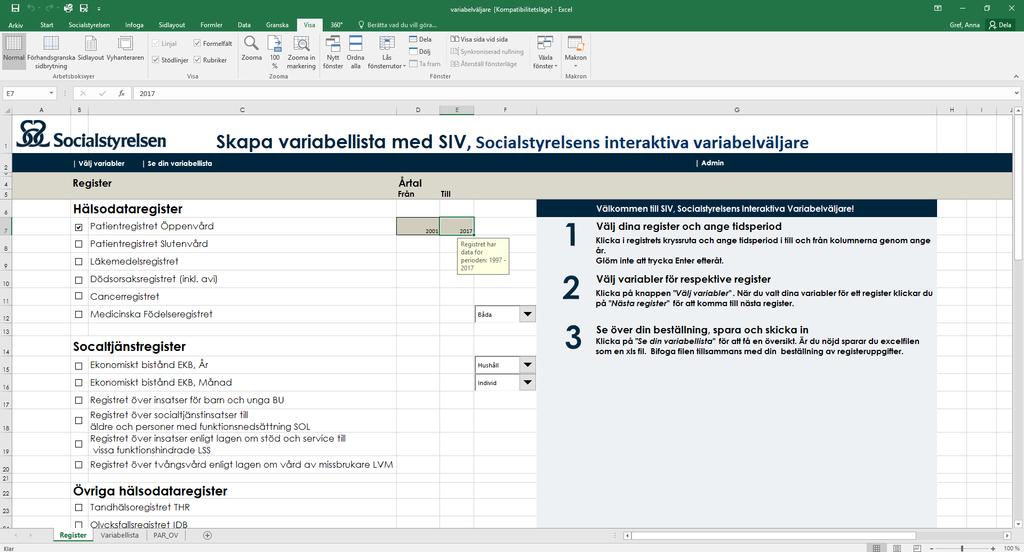The width and height of the screenshot is (1024, 552).
Task: Open the Makron macros button
Action: (575, 52)
